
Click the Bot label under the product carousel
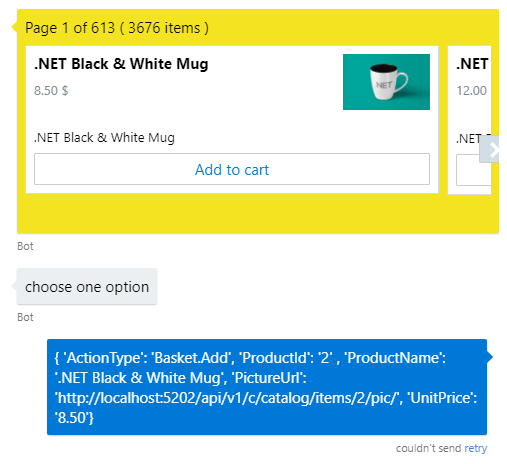(25, 246)
